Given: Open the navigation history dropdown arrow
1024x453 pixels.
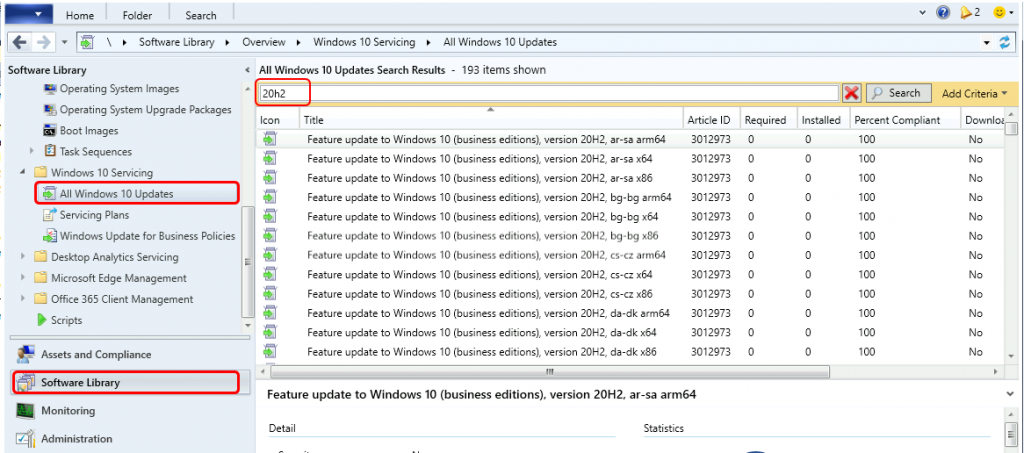Looking at the screenshot, I should point(64,42).
